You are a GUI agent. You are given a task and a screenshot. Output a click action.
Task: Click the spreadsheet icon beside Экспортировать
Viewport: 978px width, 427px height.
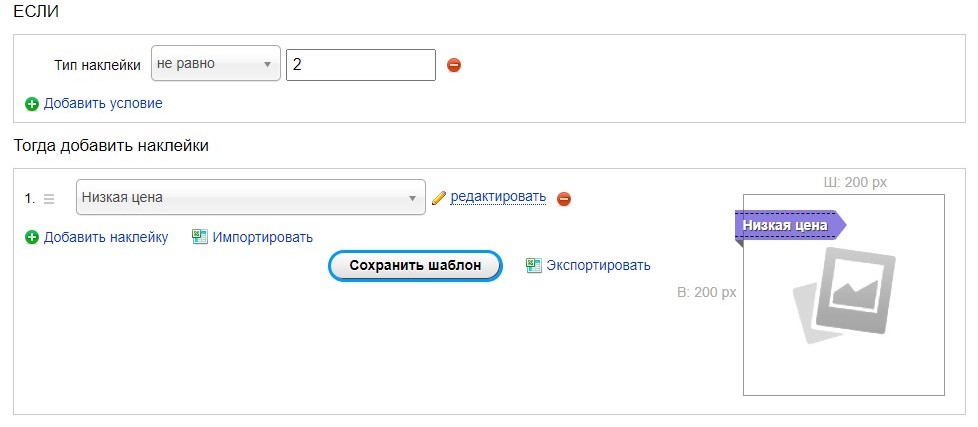(x=533, y=266)
